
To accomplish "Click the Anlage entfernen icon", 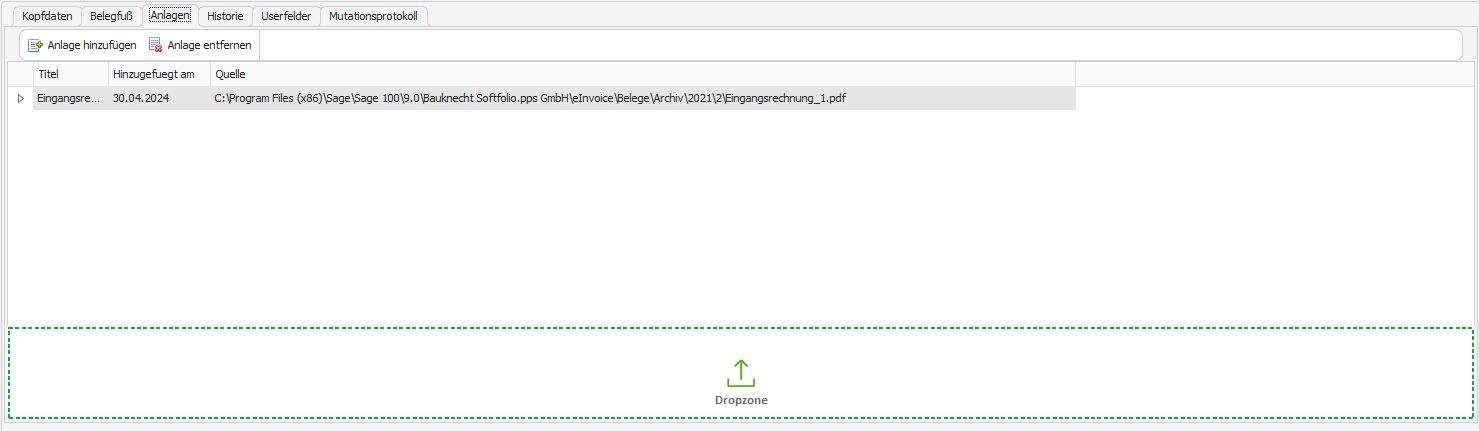I will (x=155, y=45).
